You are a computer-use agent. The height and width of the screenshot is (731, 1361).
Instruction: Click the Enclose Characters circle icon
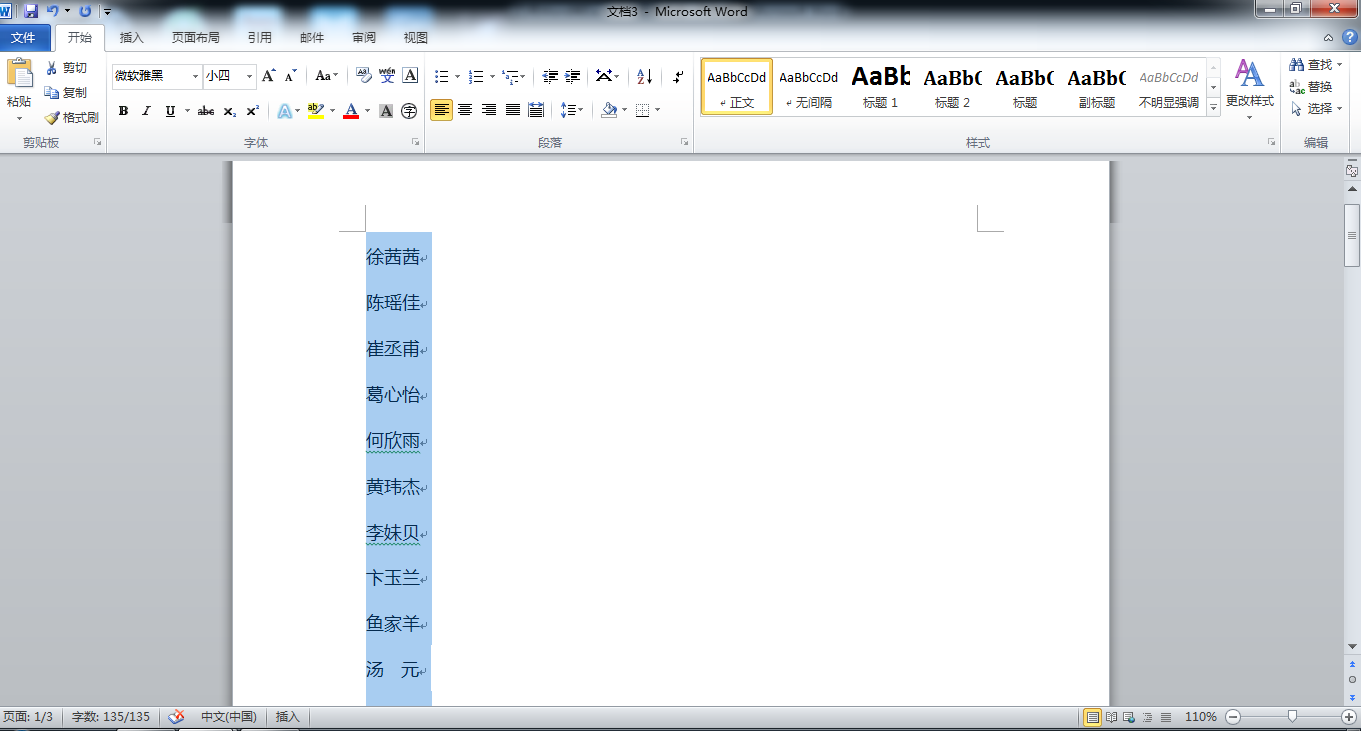tap(409, 111)
